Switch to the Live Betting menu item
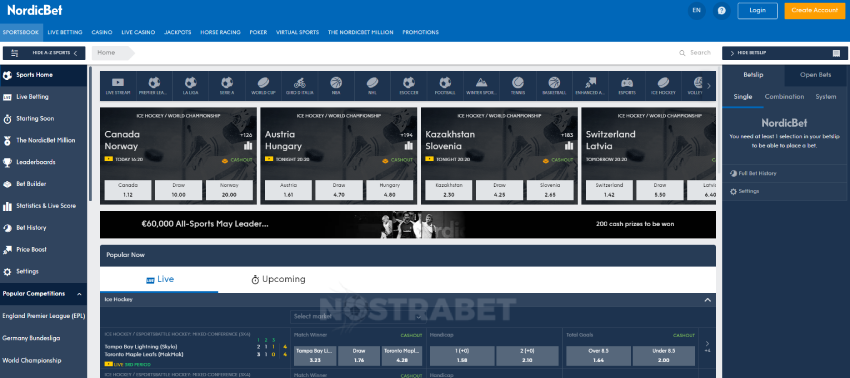The image size is (850, 378). click(65, 33)
